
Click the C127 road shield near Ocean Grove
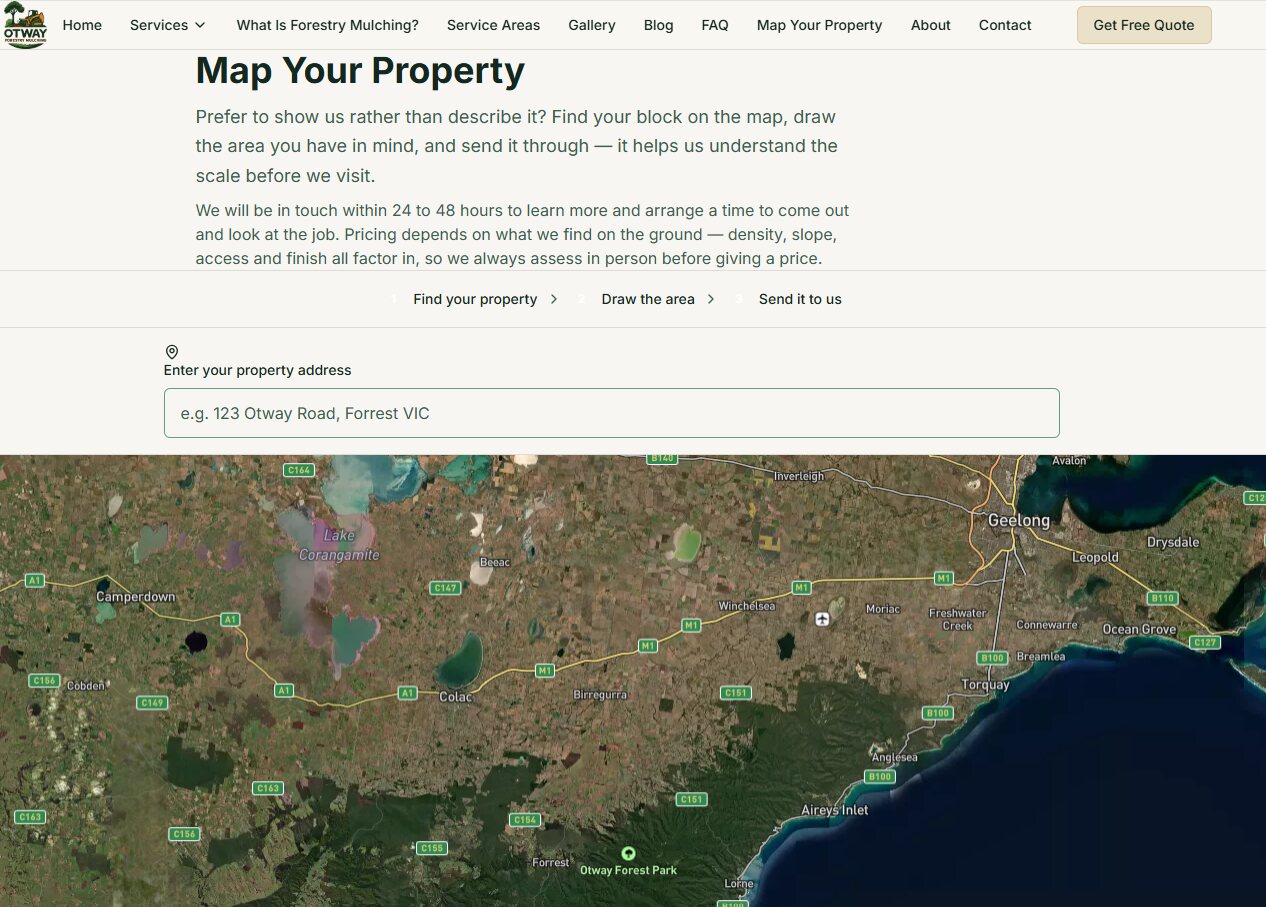1206,643
